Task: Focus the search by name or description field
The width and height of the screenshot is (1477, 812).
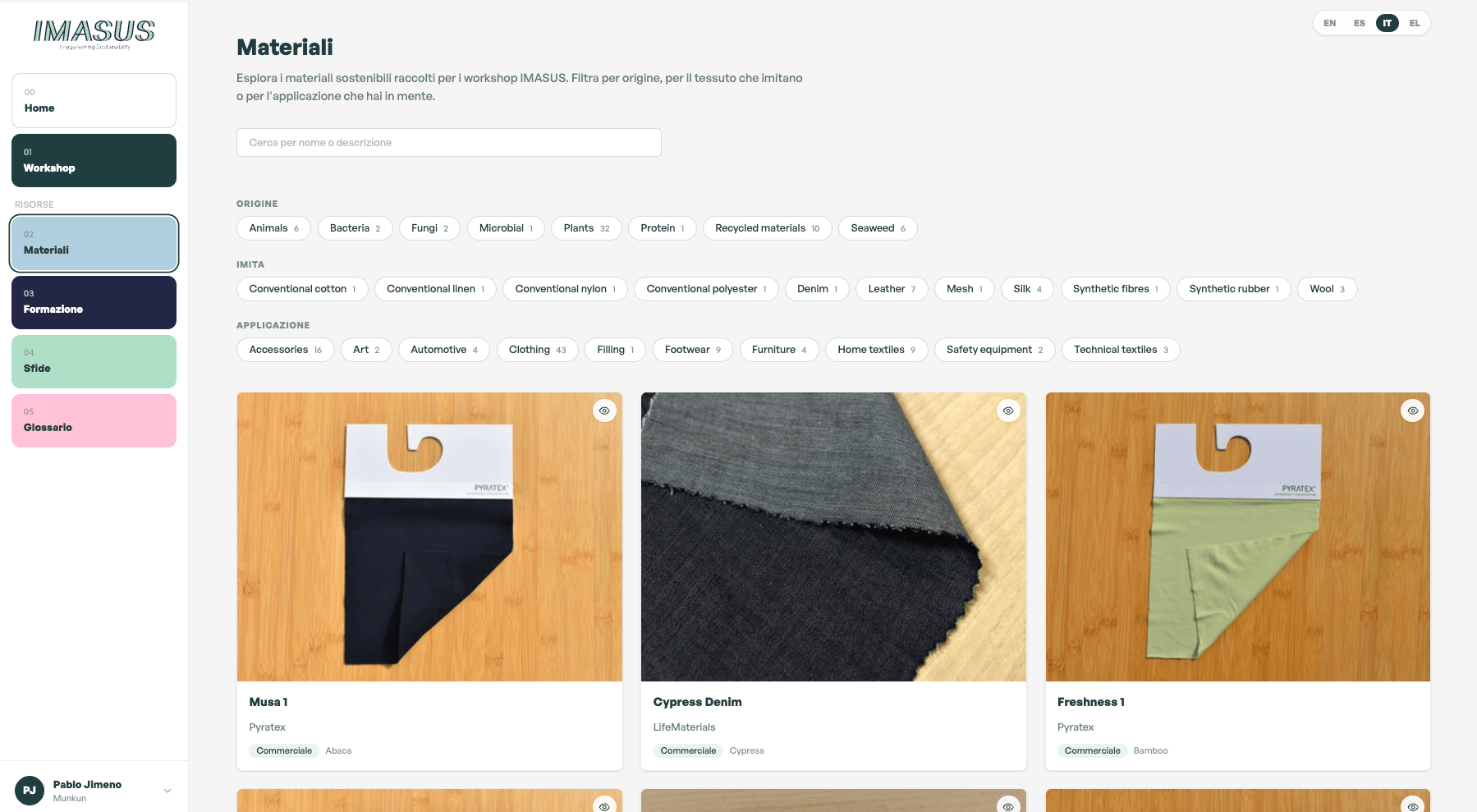Action: [x=449, y=142]
